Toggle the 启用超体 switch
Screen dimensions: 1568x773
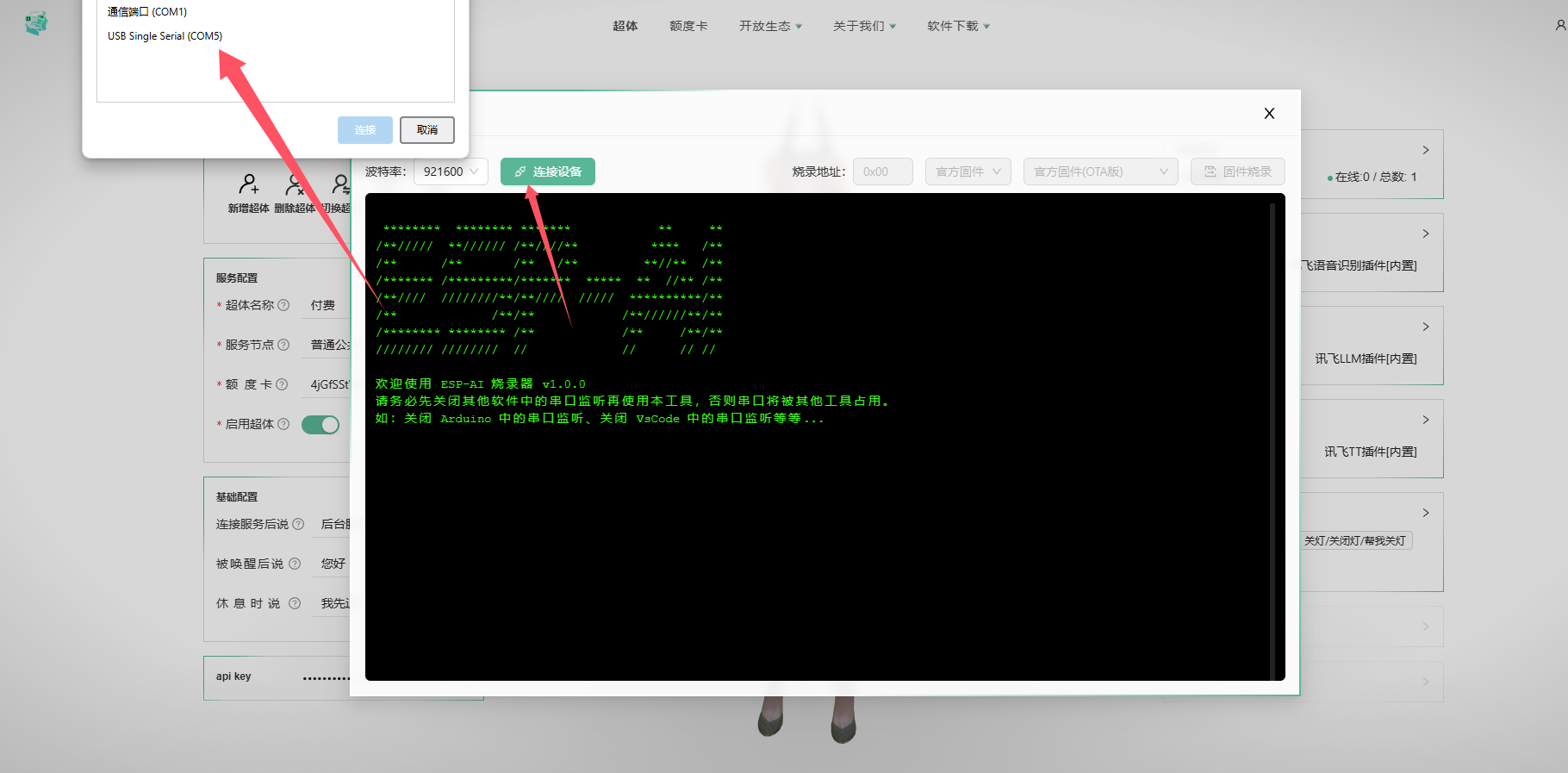point(320,424)
